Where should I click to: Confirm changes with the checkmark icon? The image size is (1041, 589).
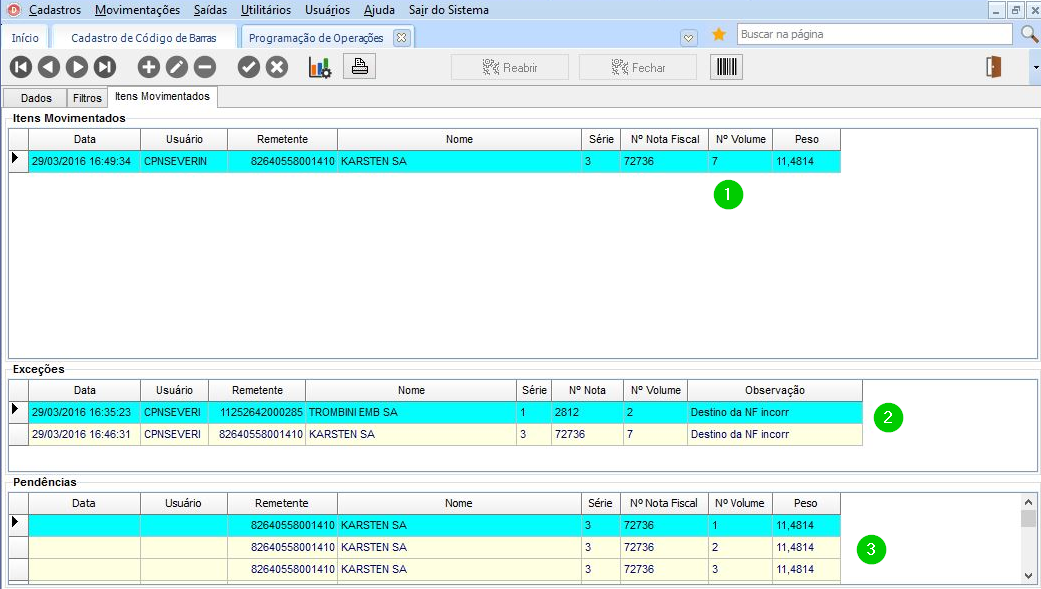coord(249,67)
